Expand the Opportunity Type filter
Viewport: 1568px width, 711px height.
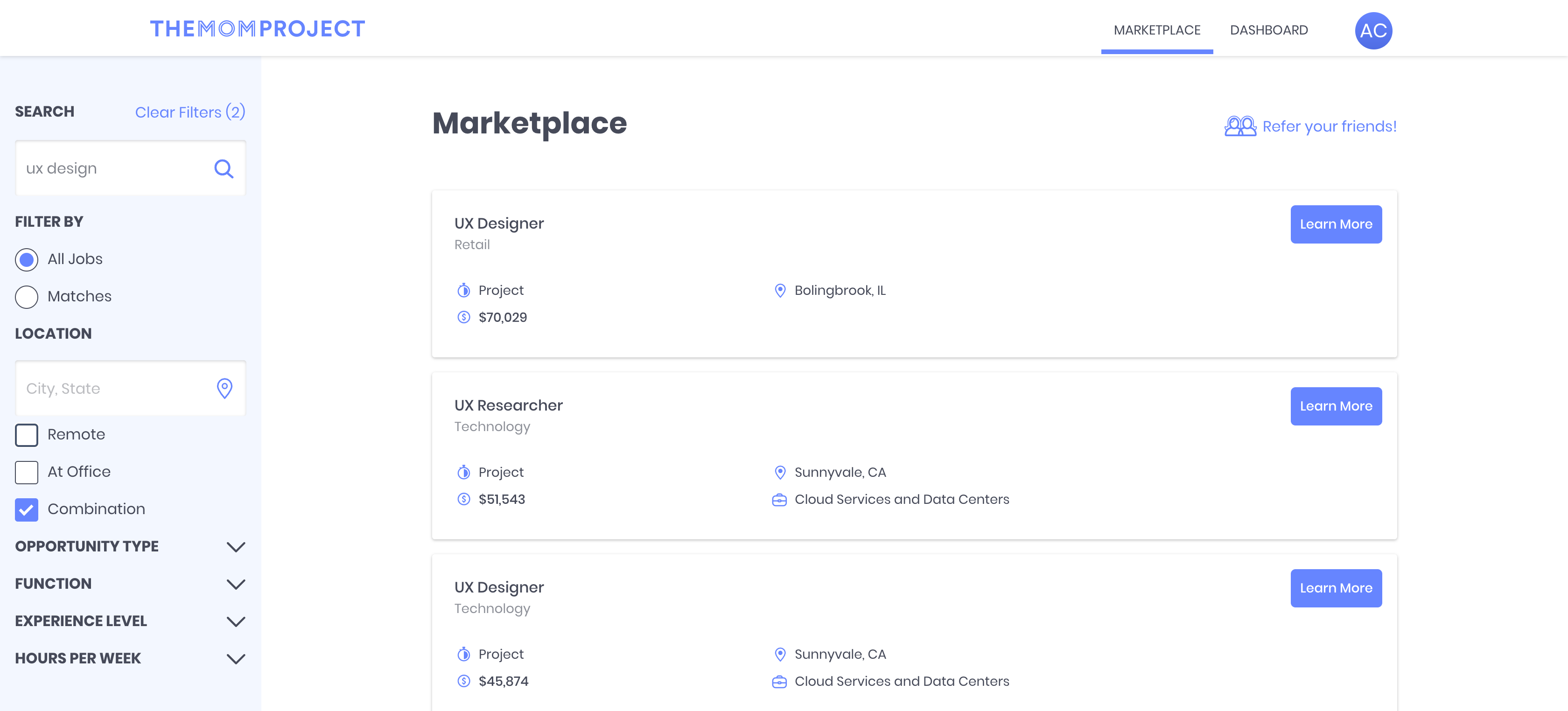click(236, 547)
